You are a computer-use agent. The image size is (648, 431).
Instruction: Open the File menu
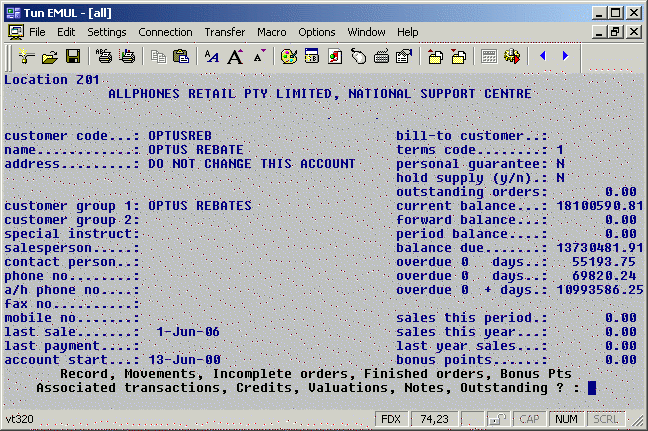point(37,32)
